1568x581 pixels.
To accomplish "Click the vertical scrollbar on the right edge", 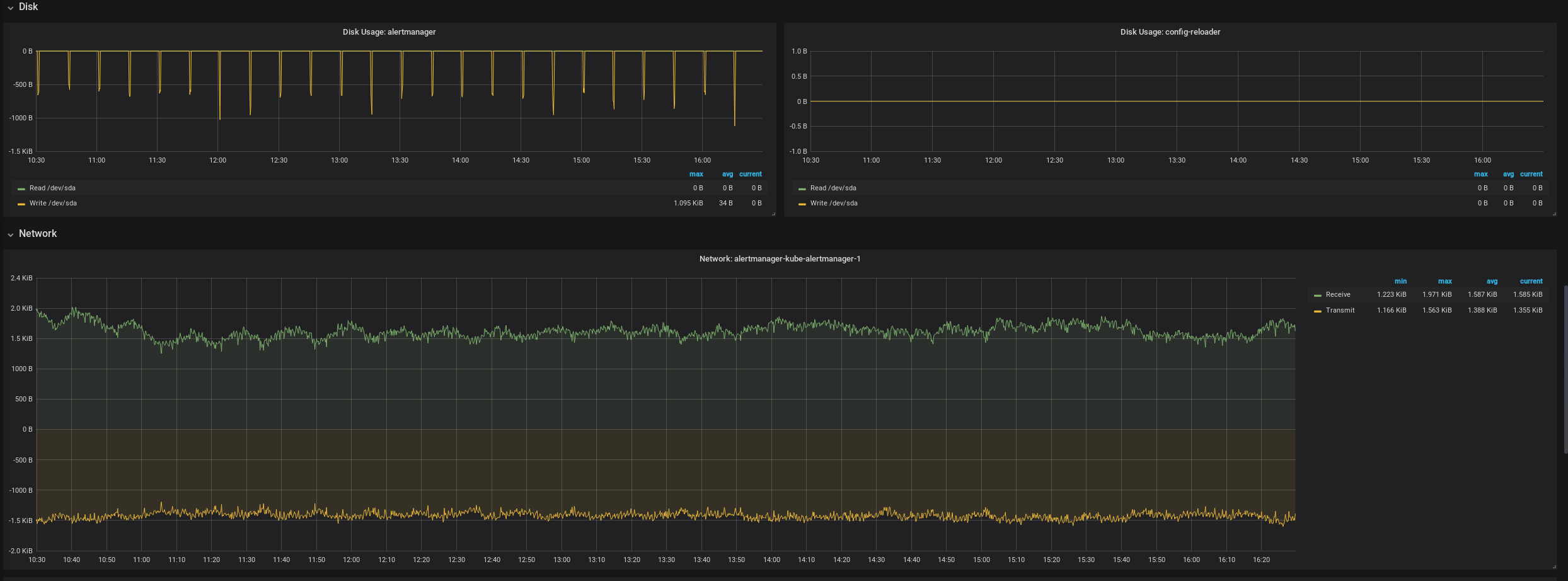I will 1565,369.
